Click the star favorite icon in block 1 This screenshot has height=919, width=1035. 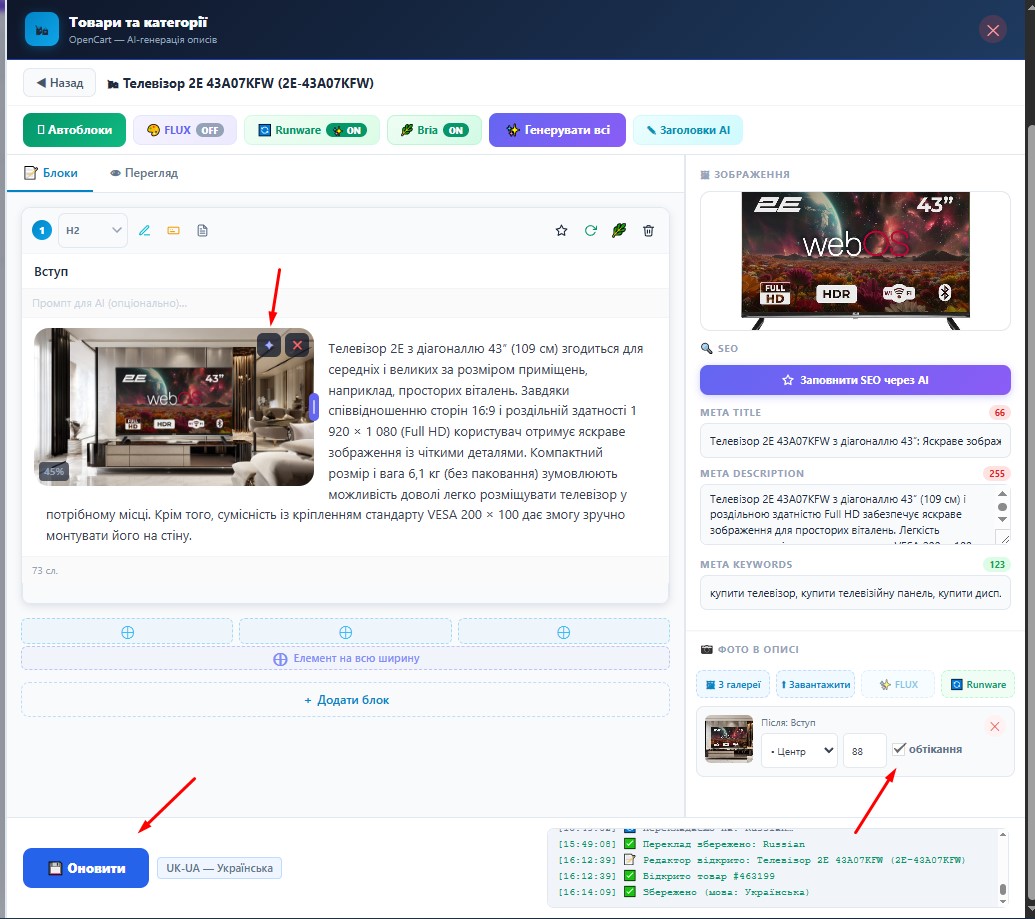pyautogui.click(x=561, y=230)
